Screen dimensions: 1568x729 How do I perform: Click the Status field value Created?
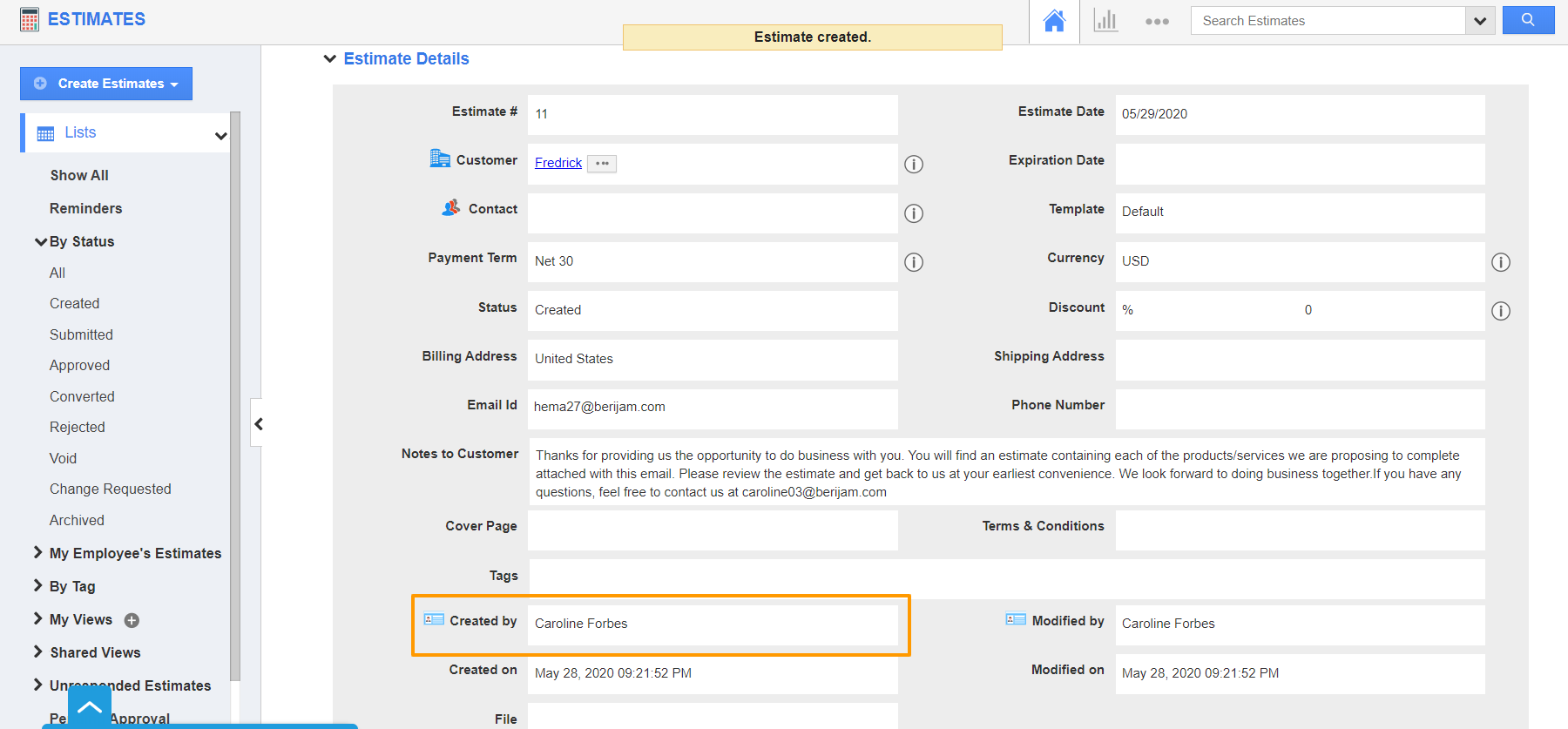pyautogui.click(x=558, y=310)
